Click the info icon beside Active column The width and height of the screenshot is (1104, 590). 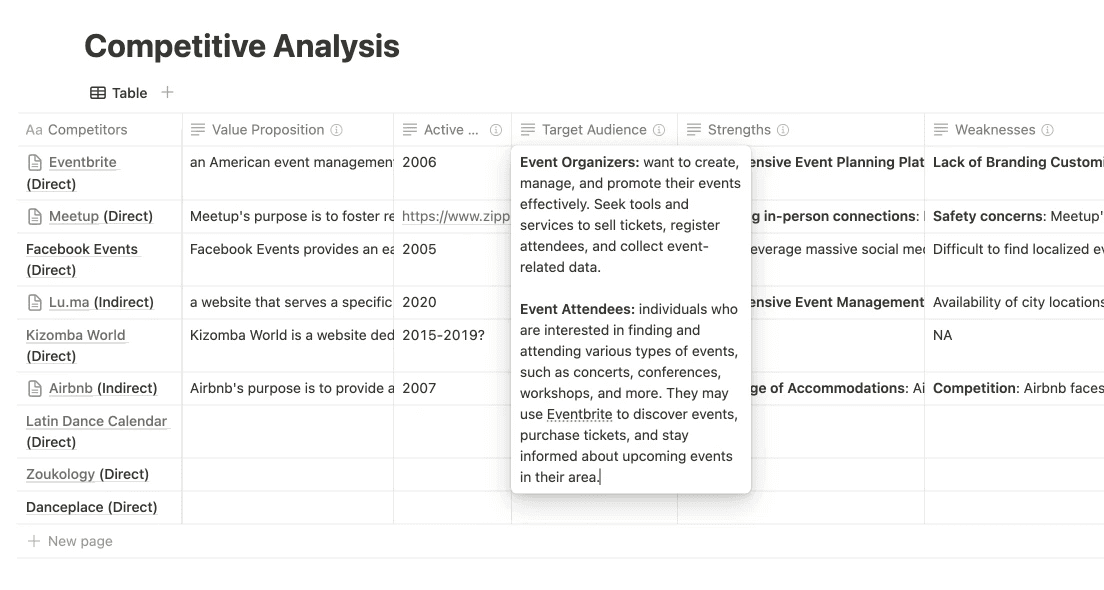tap(496, 130)
